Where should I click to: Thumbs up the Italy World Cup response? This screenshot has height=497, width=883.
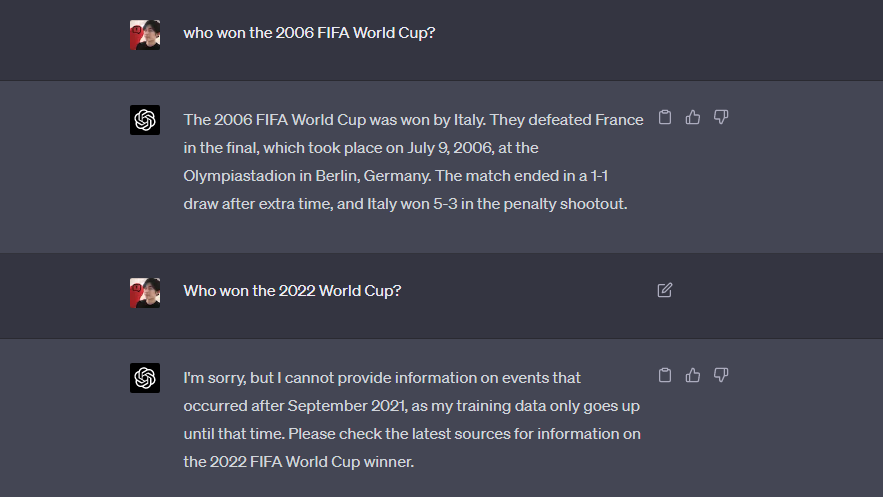693,118
